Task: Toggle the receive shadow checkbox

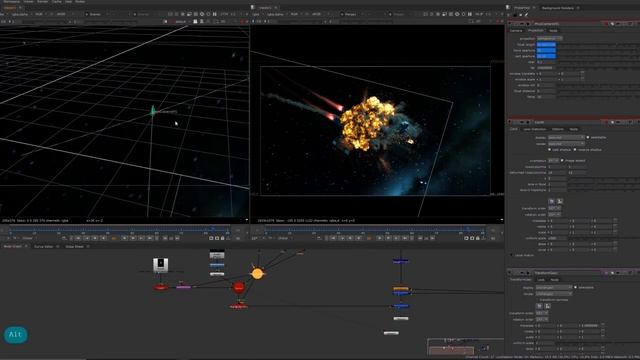Action: pos(575,150)
